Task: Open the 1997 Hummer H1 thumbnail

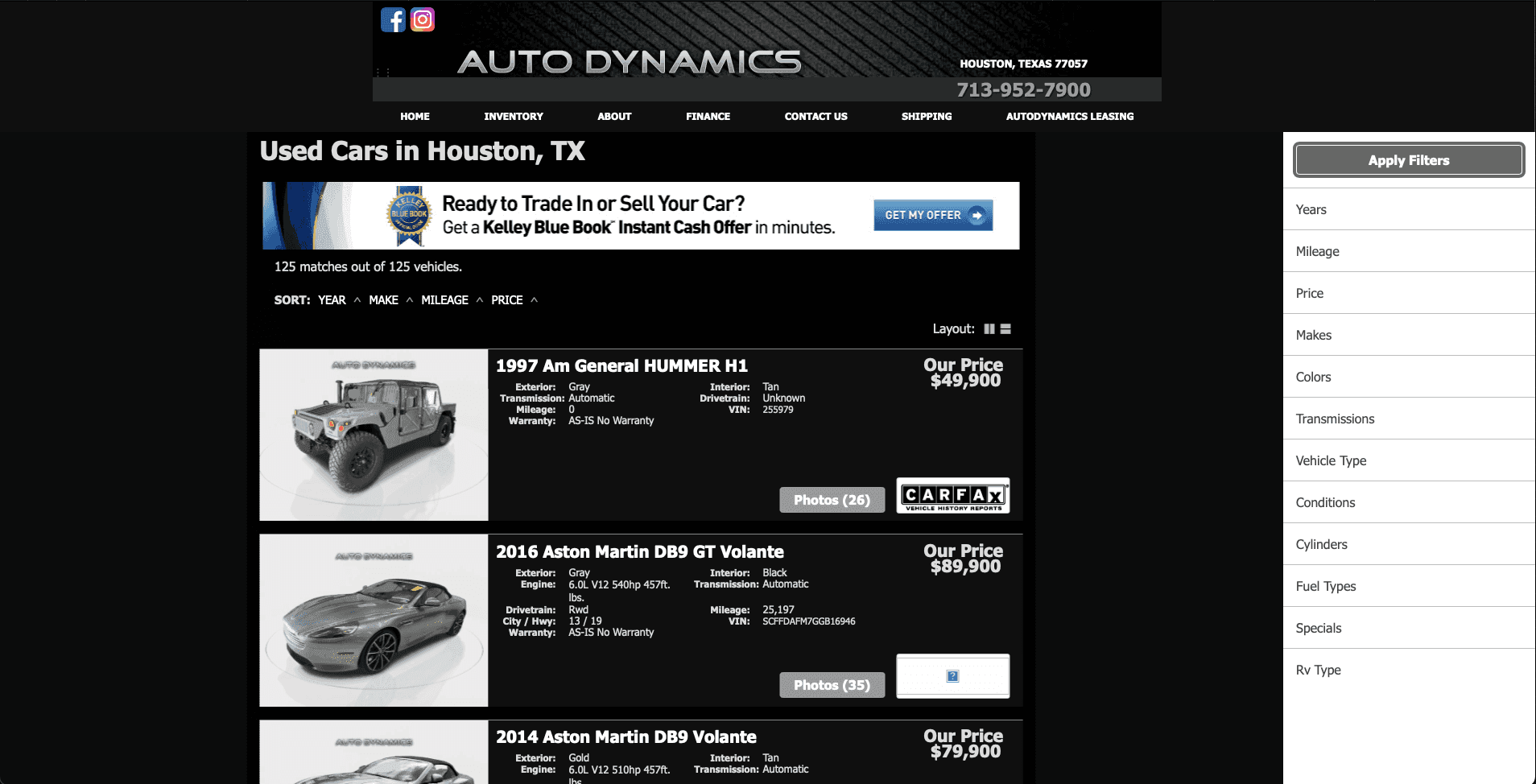Action: 374,435
